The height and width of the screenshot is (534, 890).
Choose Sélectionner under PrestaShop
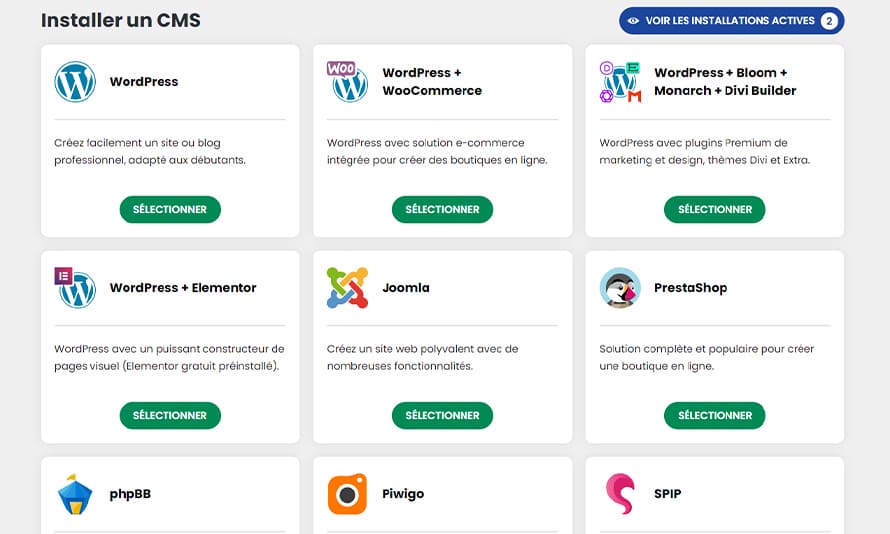click(x=714, y=416)
